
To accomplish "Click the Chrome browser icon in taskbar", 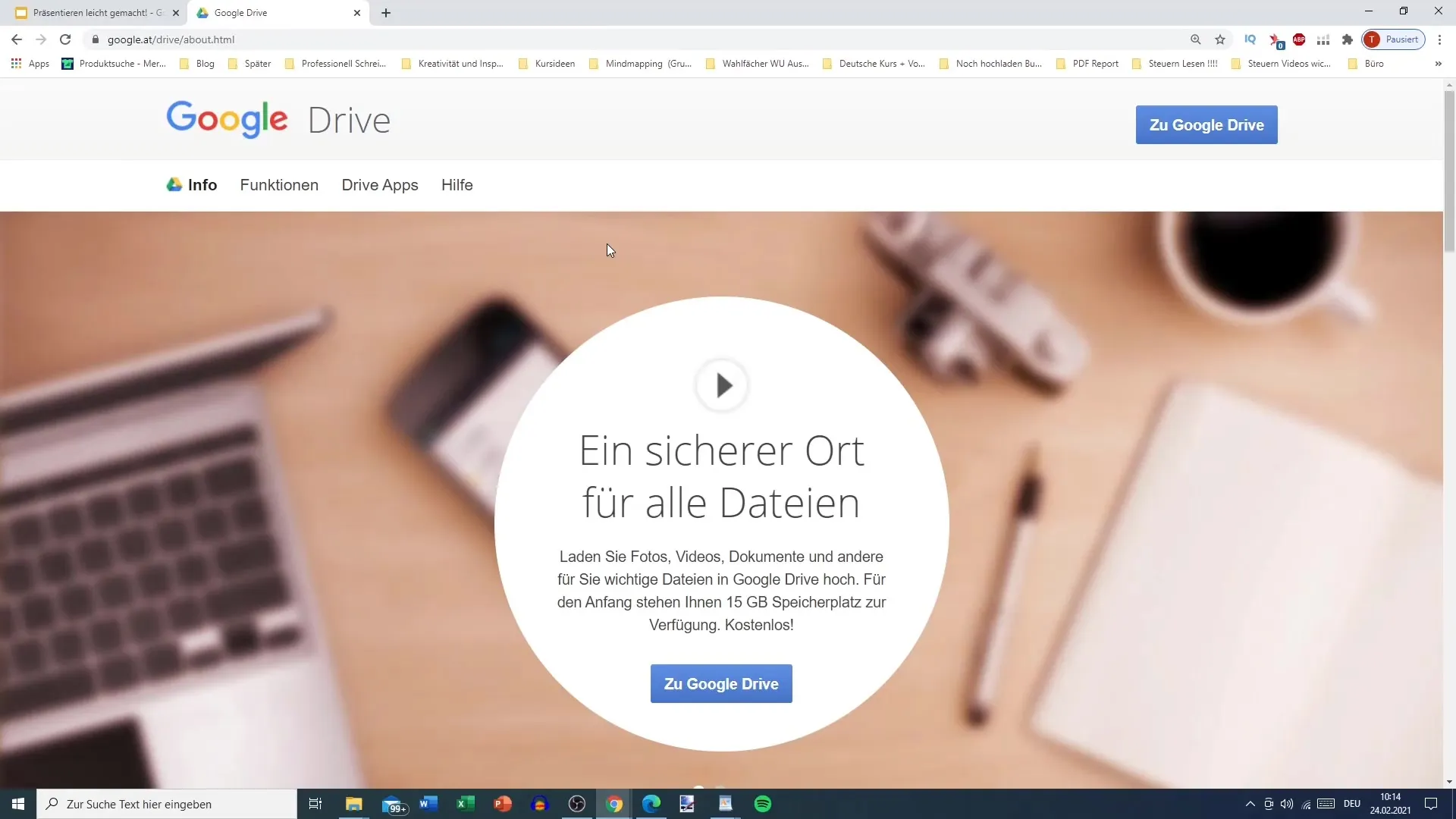I will coord(614,804).
